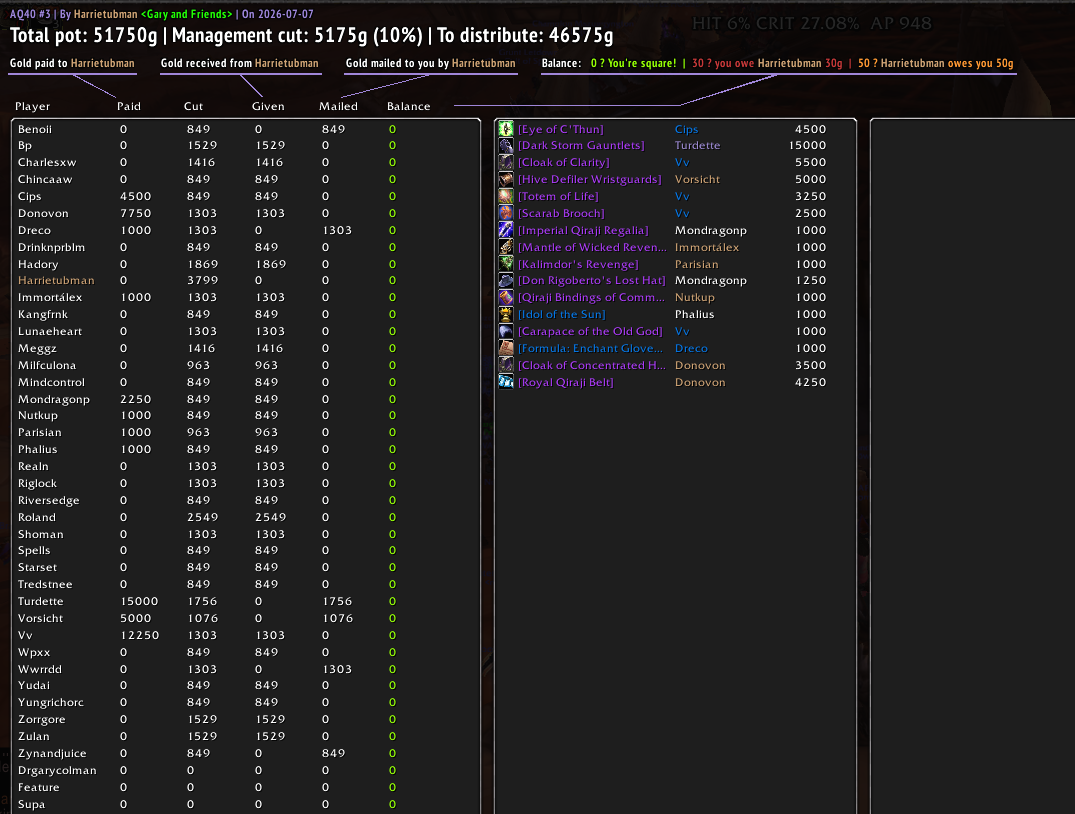Click buyer Vorsicht beside Hive Defiler Wristguards
1075x814 pixels.
(x=697, y=180)
